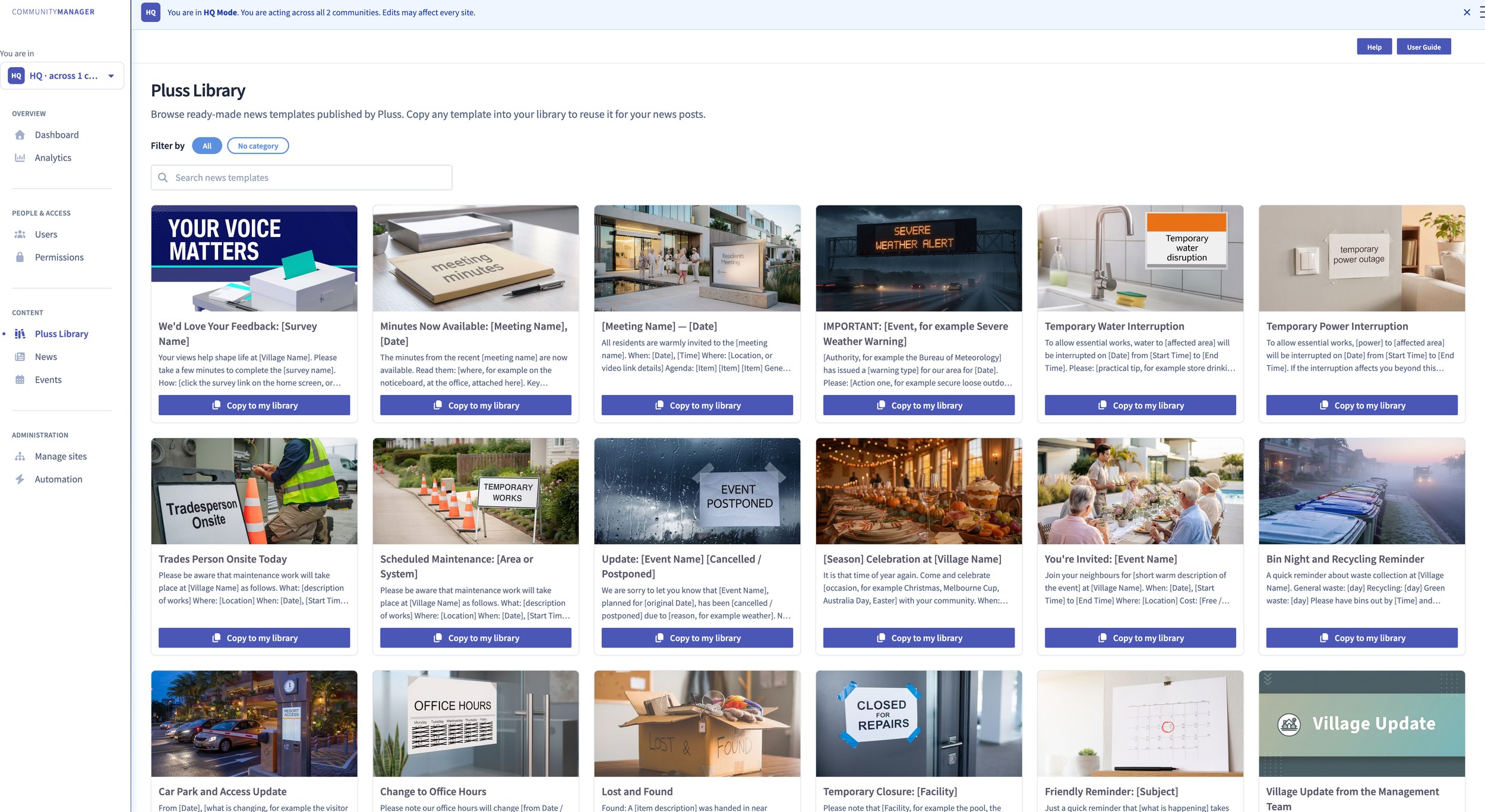Screen dimensions: 1485x812
Task: Open the festive dinner table thumbnail
Action: pyautogui.click(x=919, y=491)
